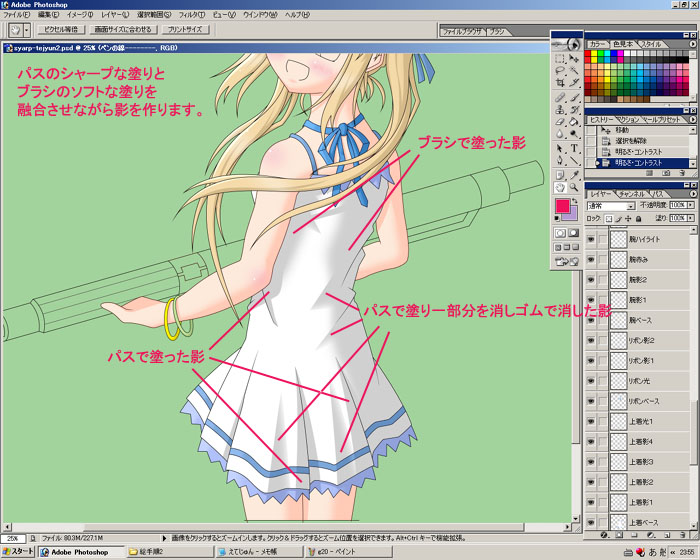Hide the 腕ハイライト layer eye icon
This screenshot has height=560, width=700.
[591, 239]
